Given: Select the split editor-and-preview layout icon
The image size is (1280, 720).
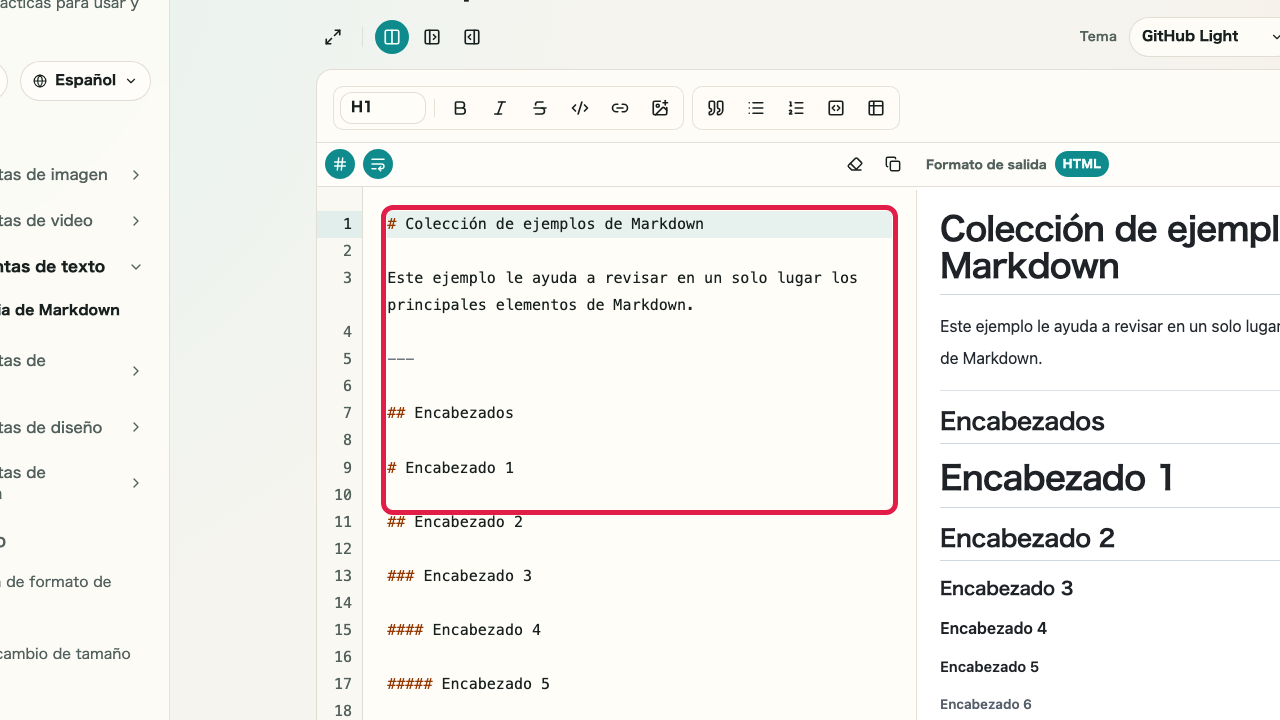Looking at the screenshot, I should (x=392, y=37).
